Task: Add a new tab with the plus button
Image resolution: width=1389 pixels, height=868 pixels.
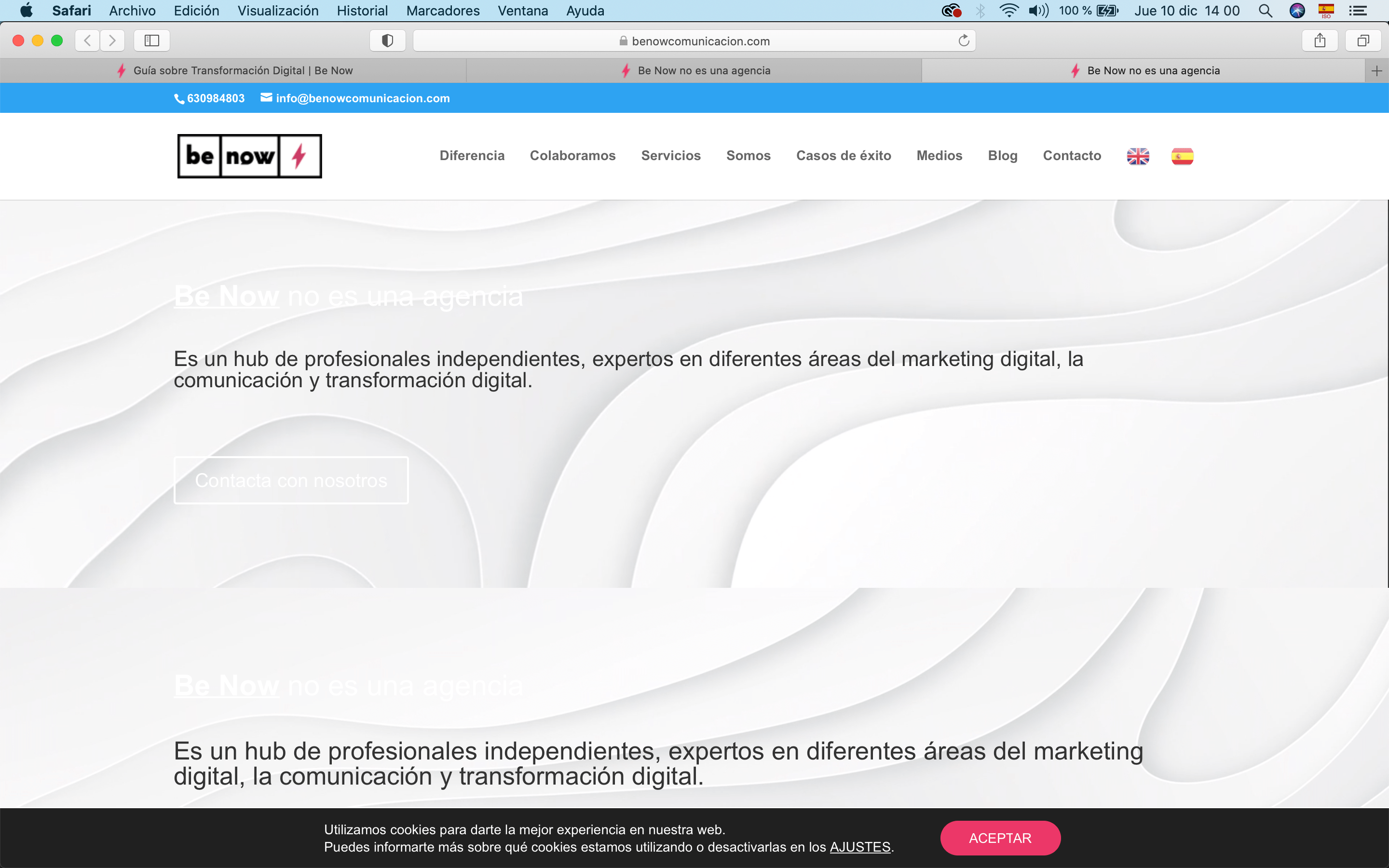Action: [x=1376, y=70]
